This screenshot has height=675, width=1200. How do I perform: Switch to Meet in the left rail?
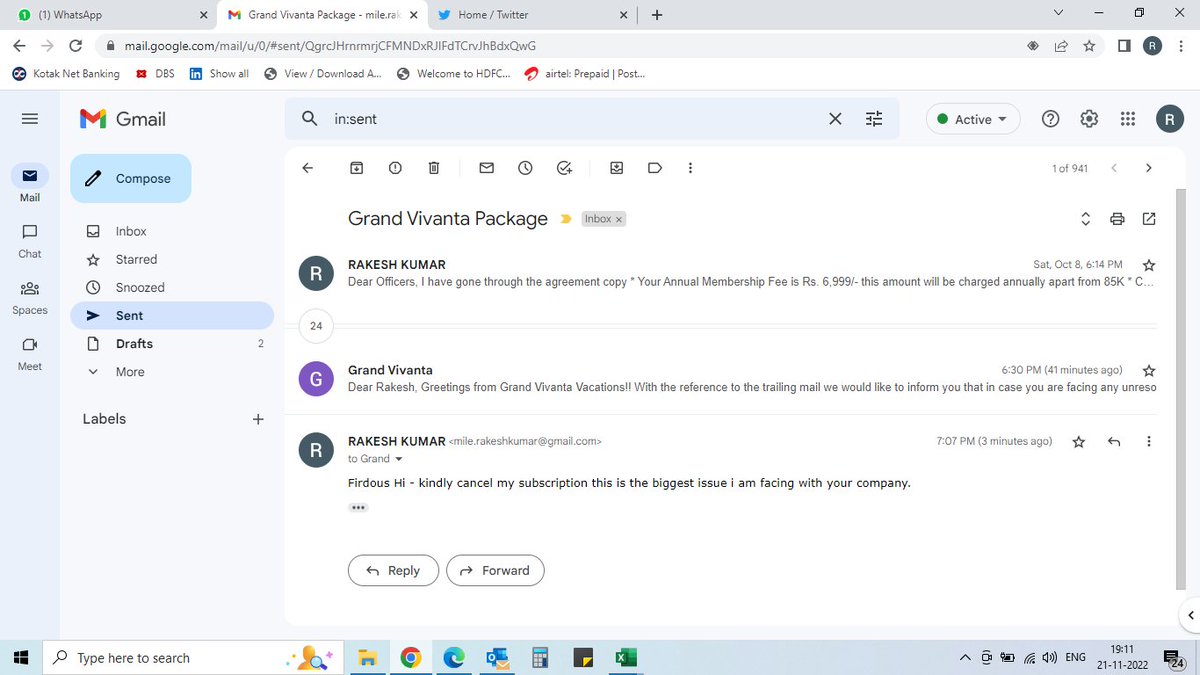click(30, 353)
